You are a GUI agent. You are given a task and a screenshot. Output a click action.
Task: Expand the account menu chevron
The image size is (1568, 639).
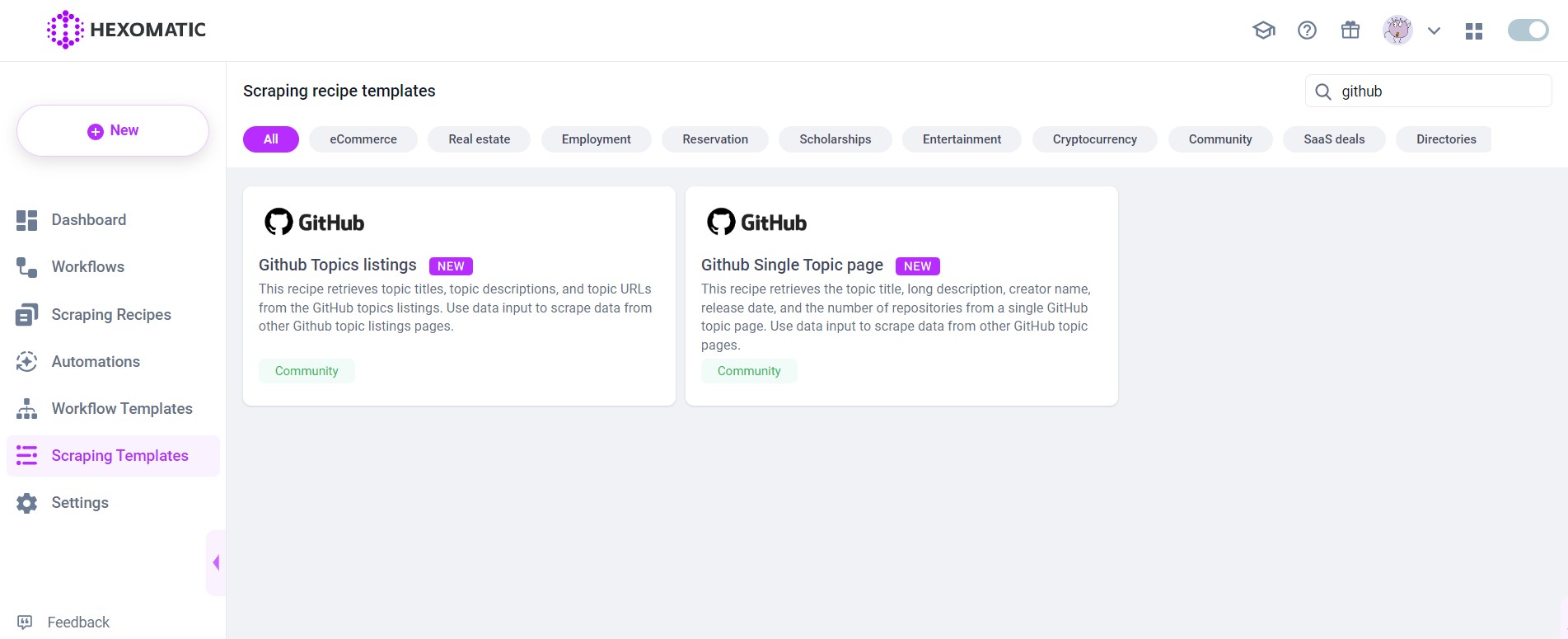coord(1434,31)
